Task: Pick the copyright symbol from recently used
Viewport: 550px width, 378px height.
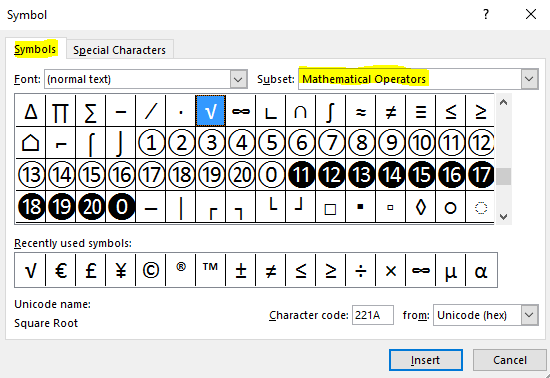Action: (151, 270)
